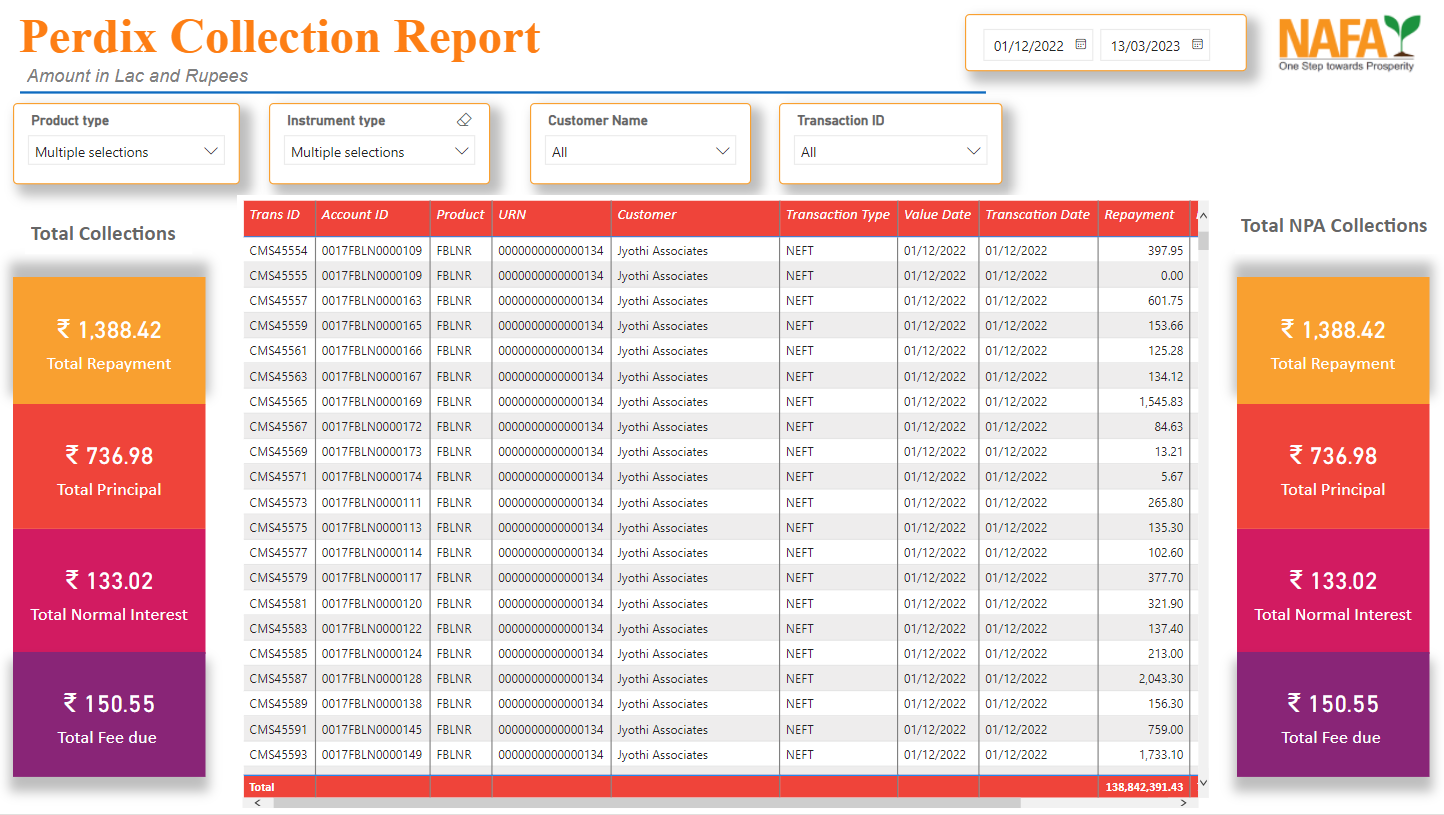This screenshot has height=815, width=1444.
Task: Sort by the Product column header
Action: (461, 215)
